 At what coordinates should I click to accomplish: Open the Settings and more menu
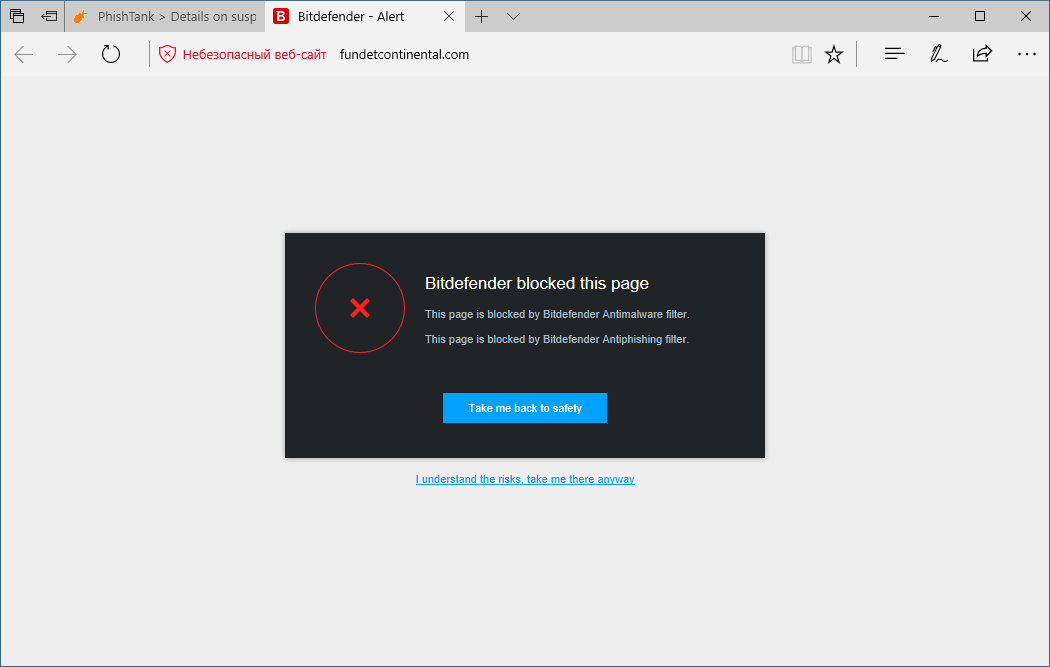coord(1027,54)
